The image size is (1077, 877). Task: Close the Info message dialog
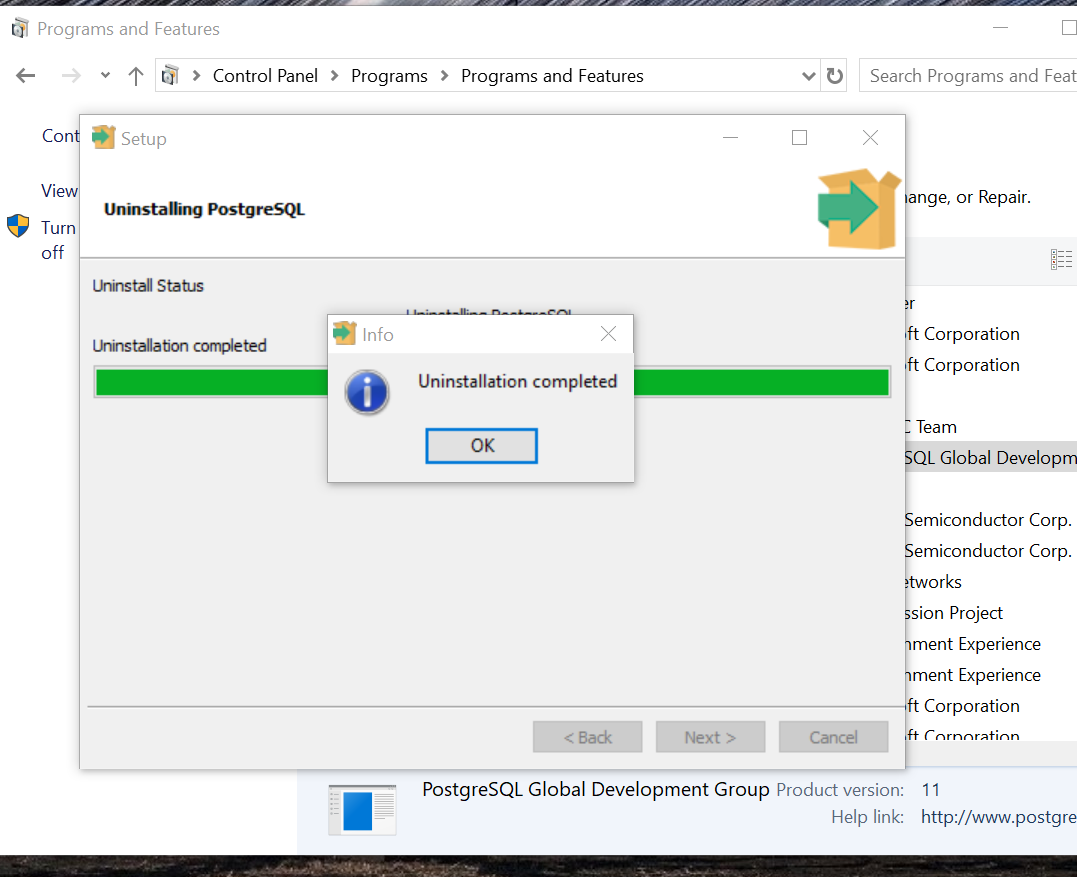(x=608, y=334)
